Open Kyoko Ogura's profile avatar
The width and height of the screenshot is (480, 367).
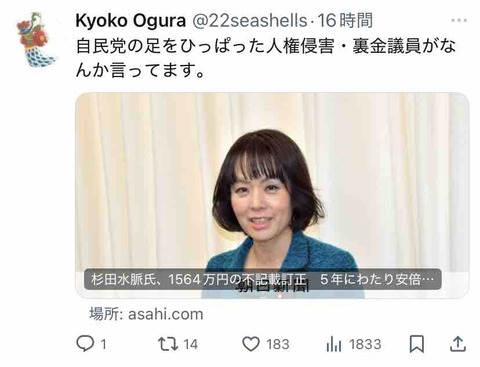(37, 39)
